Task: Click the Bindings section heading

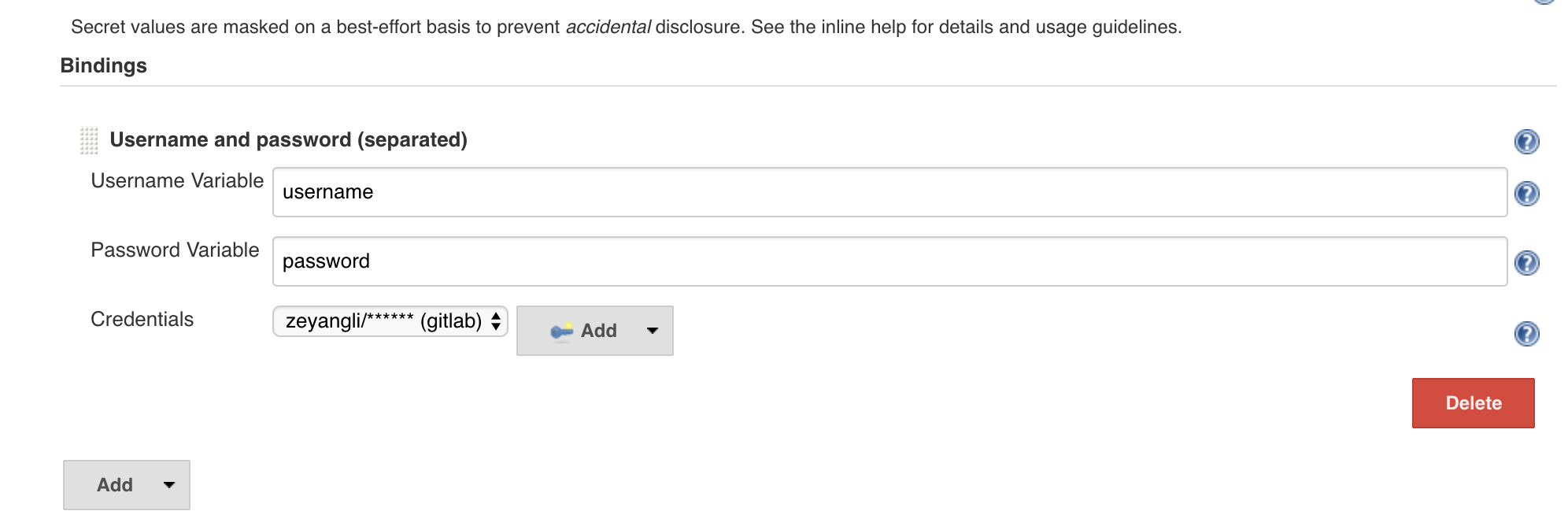Action: [x=103, y=65]
